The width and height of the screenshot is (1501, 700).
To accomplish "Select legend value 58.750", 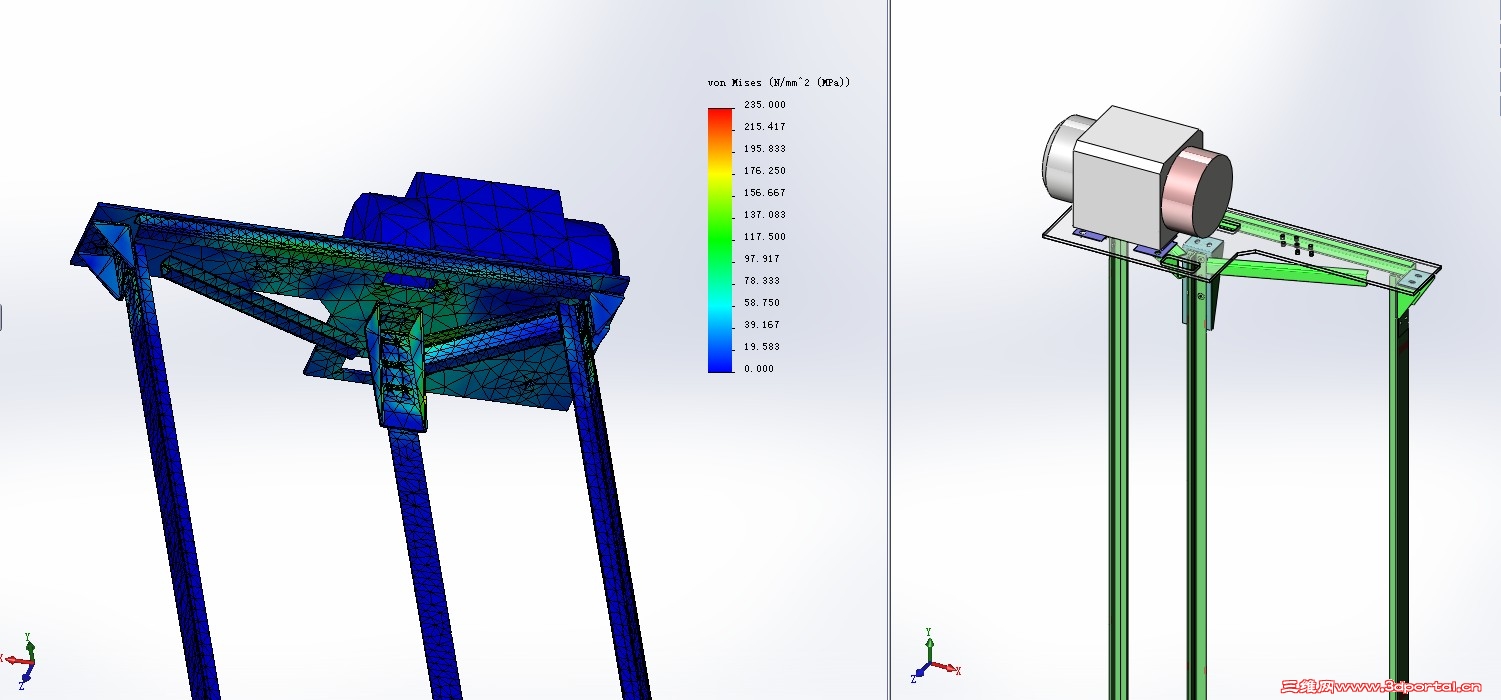I will (x=762, y=302).
